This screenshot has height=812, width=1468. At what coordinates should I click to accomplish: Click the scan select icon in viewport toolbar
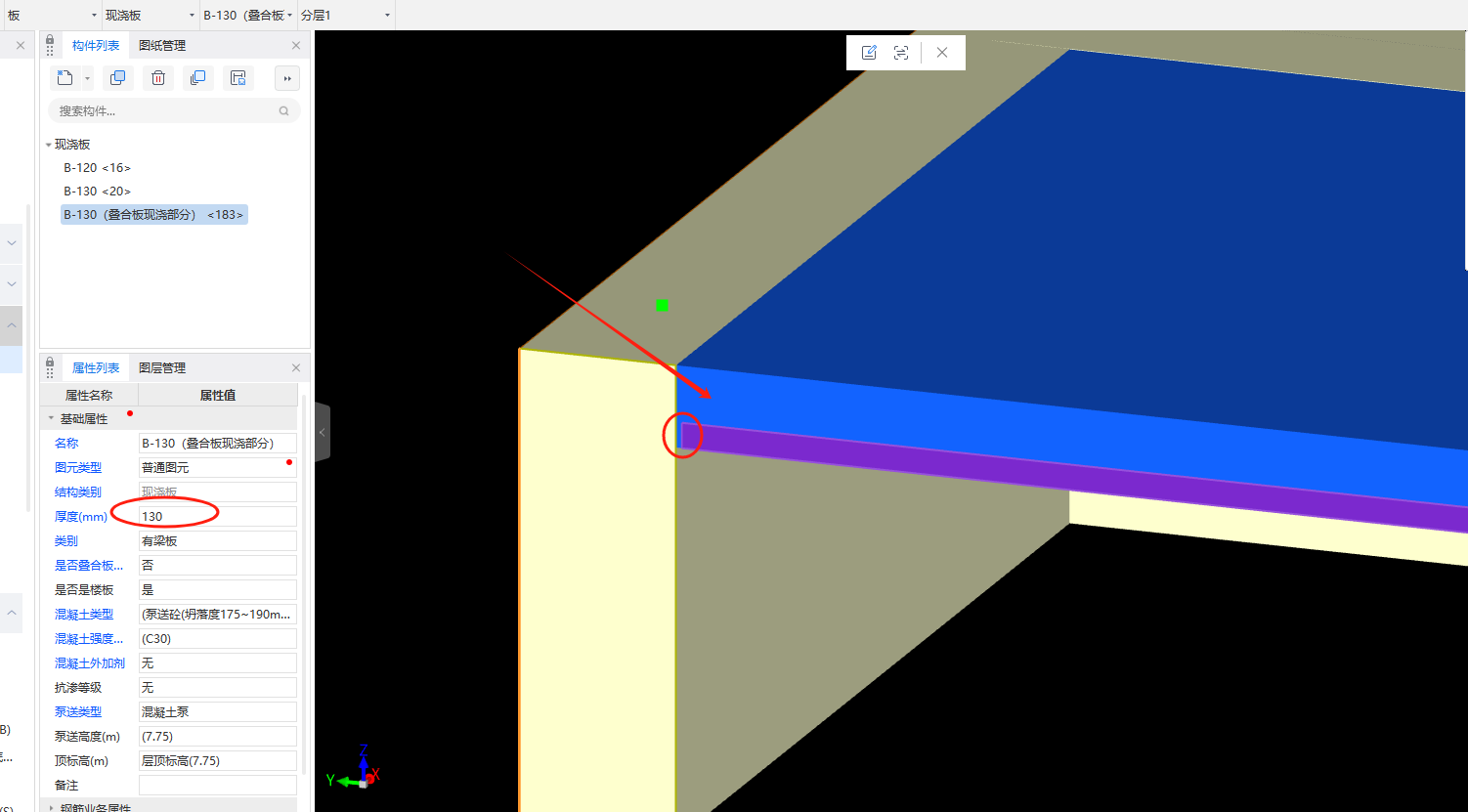(x=901, y=53)
